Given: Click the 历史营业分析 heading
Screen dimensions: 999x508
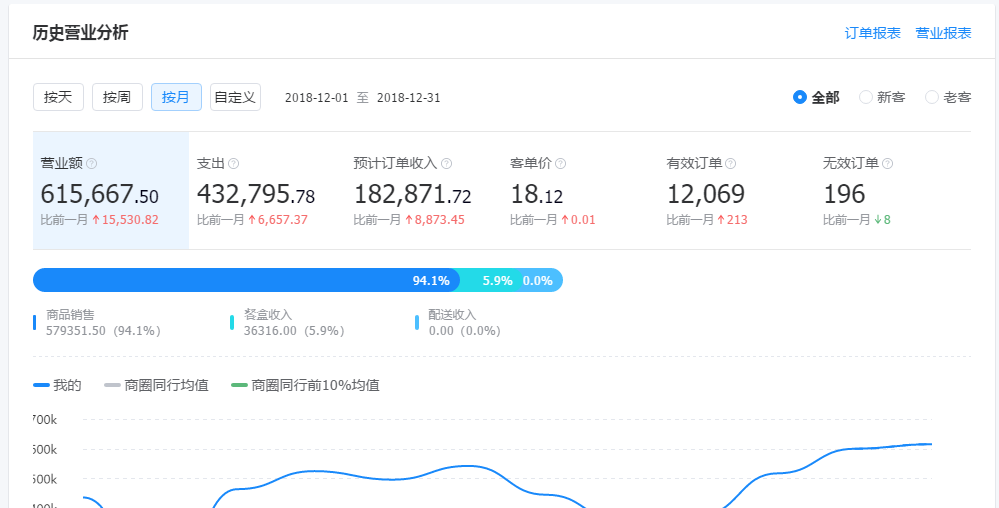Looking at the screenshot, I should pyautogui.click(x=80, y=33).
